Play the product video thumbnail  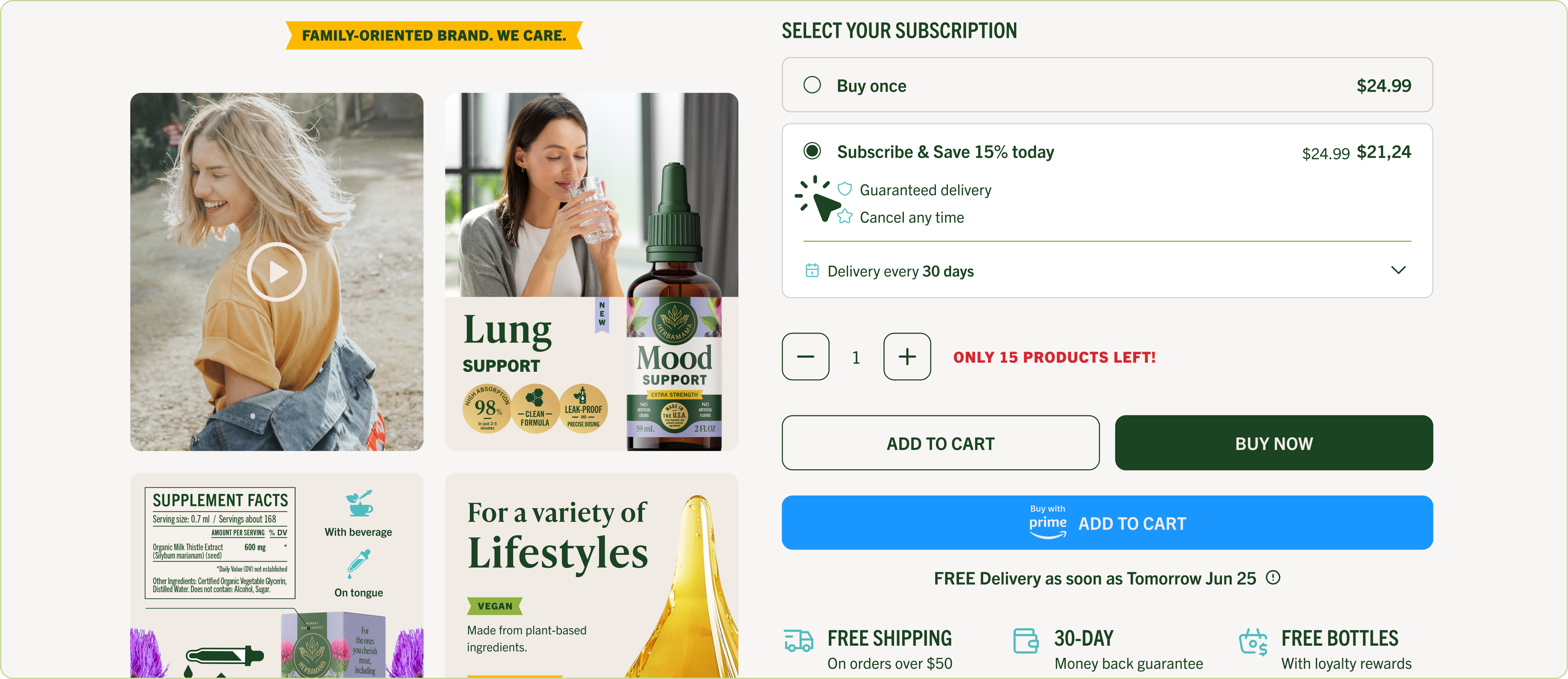pos(277,272)
